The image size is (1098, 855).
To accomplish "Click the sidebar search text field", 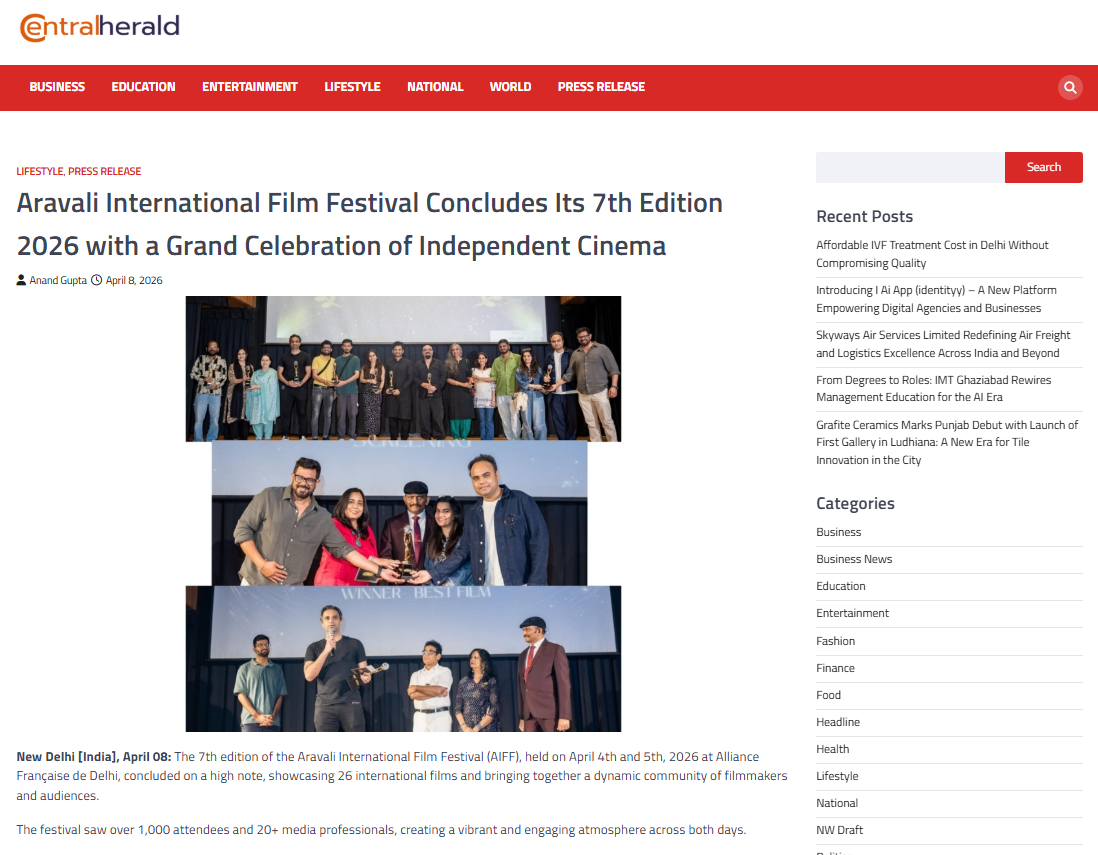I will [x=909, y=167].
